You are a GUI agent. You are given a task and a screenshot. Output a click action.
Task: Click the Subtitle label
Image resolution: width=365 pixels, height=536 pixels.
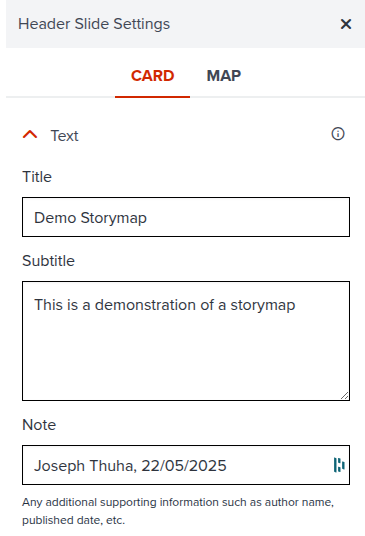coord(49,261)
